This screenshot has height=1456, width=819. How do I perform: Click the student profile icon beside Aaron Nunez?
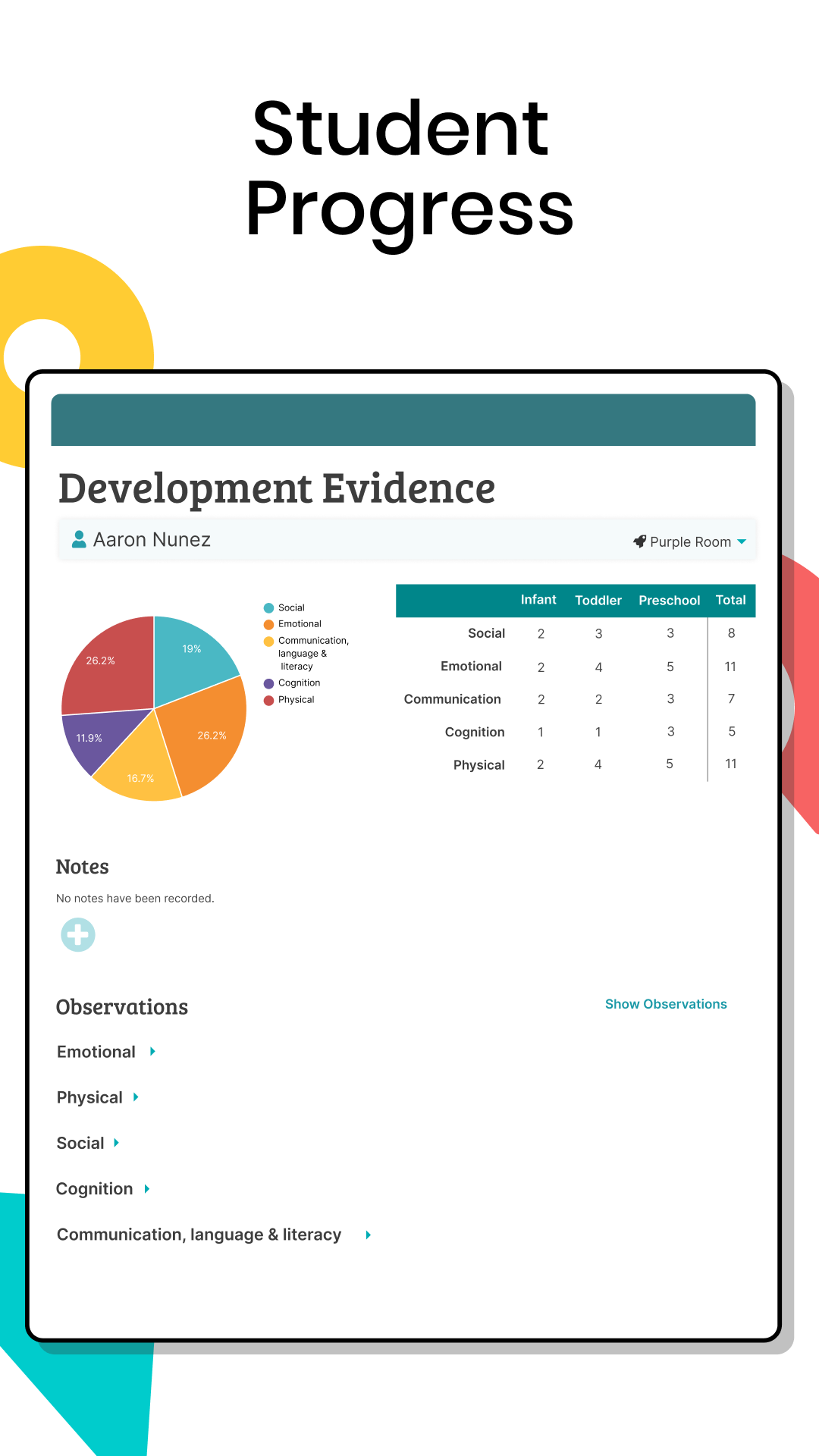click(78, 539)
